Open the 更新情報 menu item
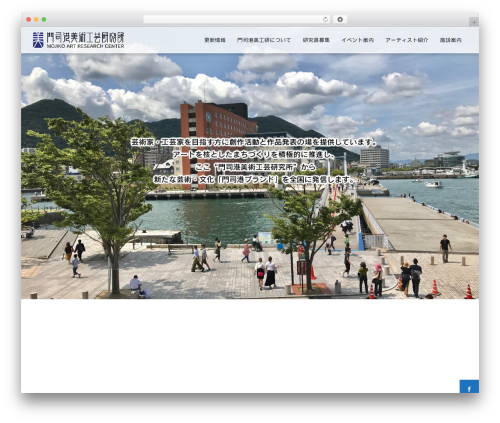Screen dimensions: 500x423 215,40
